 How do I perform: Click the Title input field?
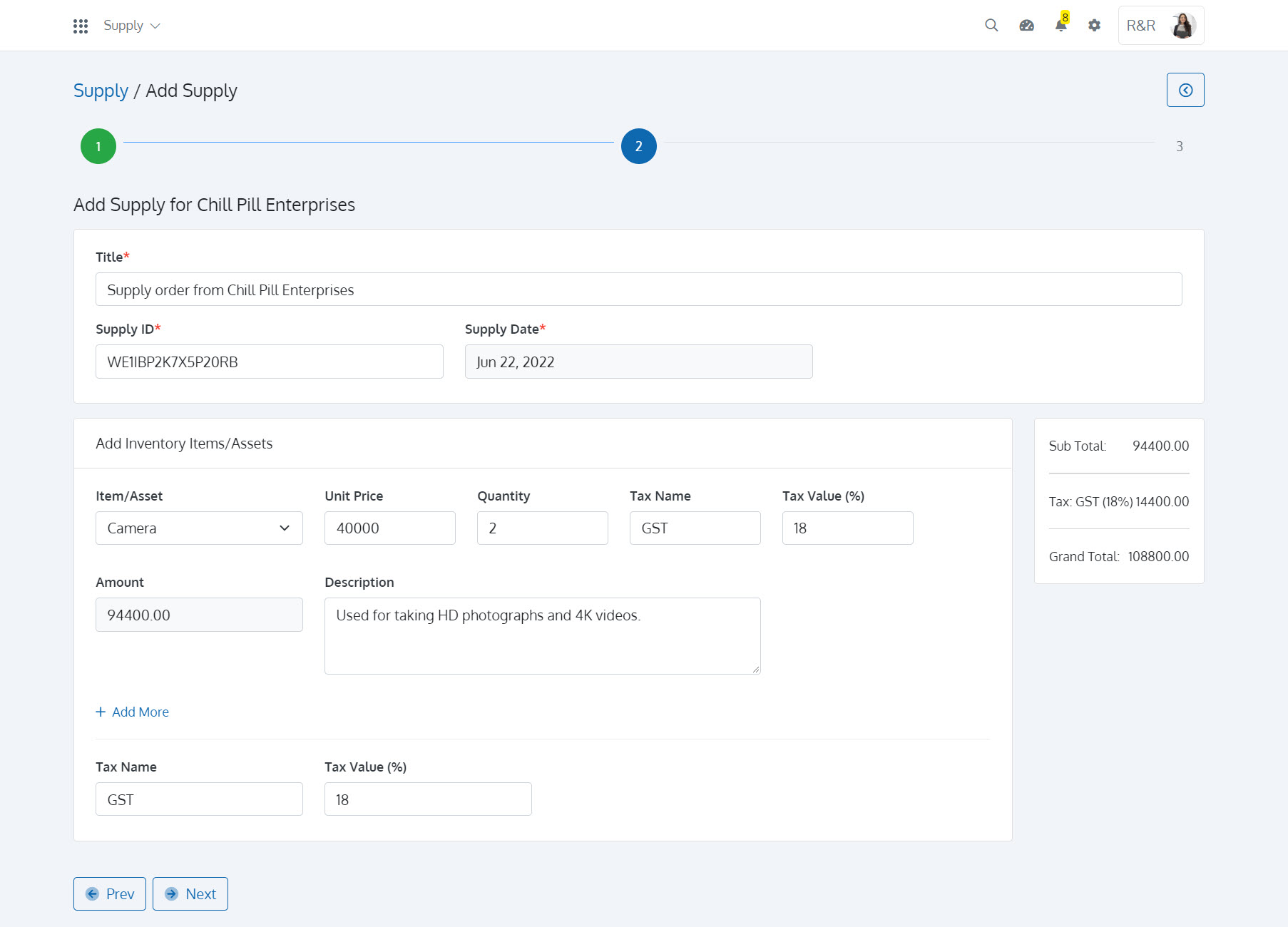click(x=639, y=290)
